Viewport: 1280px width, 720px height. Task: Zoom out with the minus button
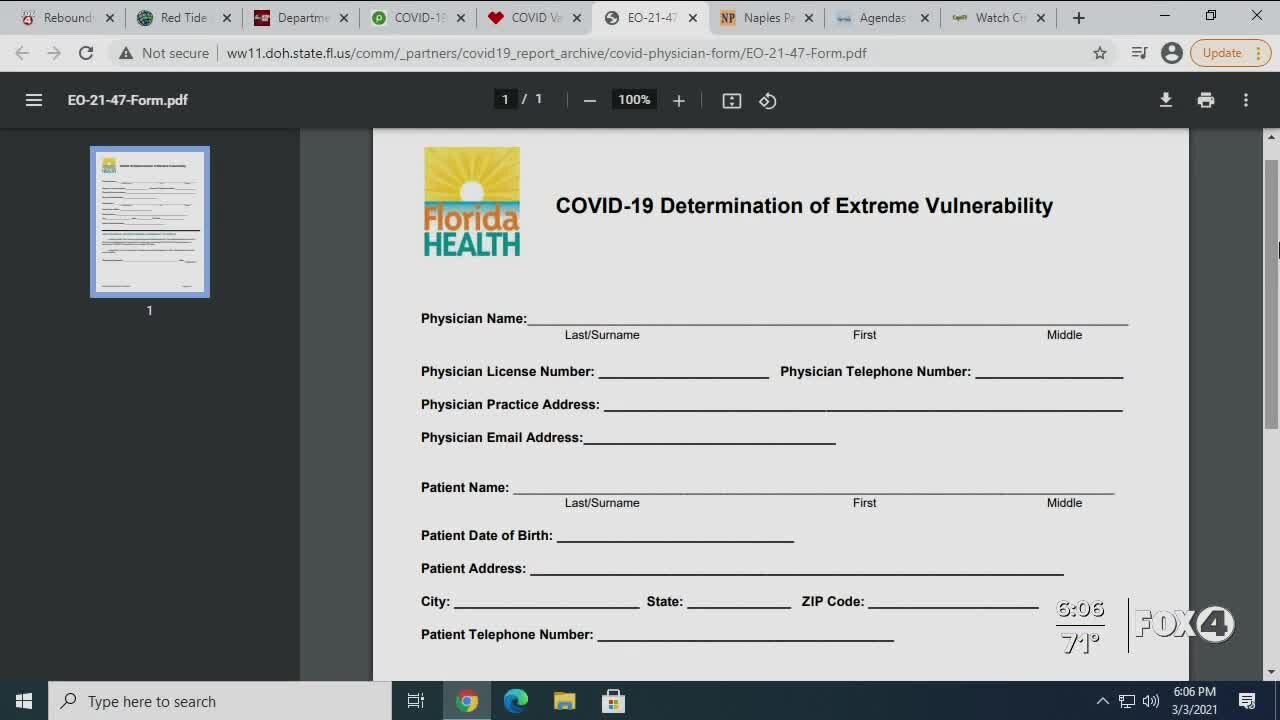click(x=590, y=100)
